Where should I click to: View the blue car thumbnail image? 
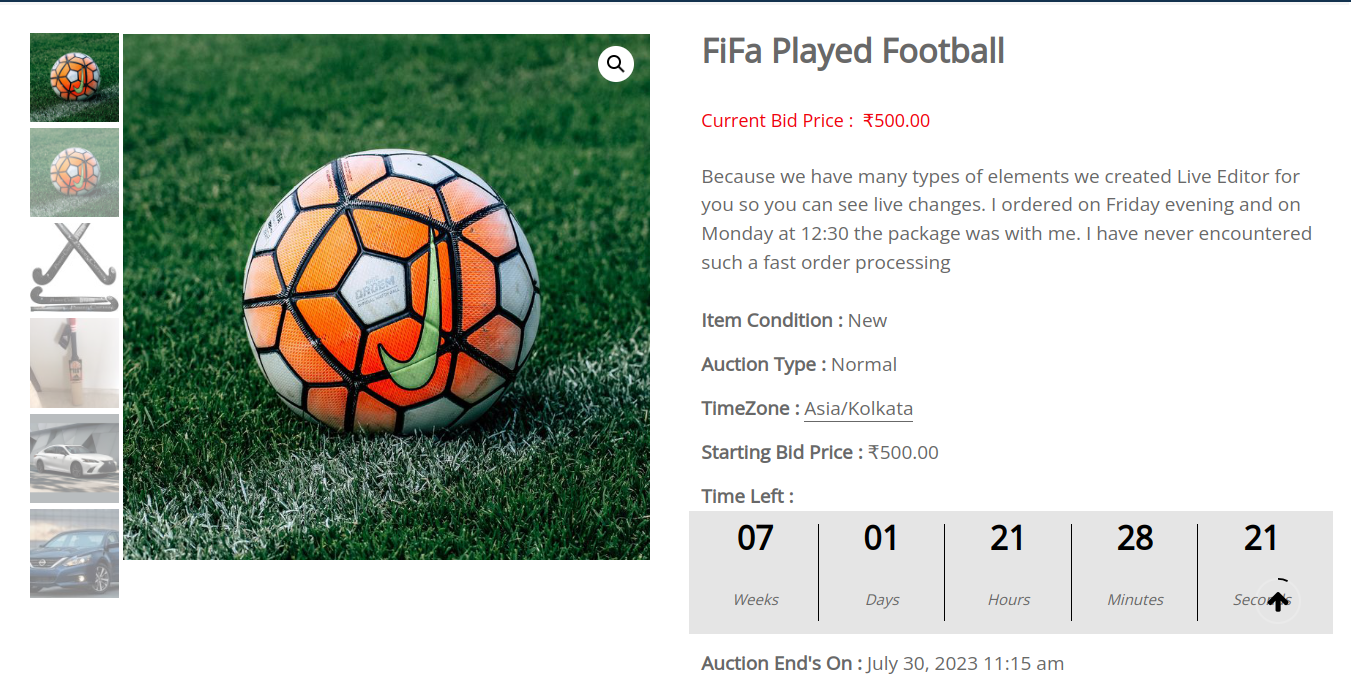pos(74,553)
